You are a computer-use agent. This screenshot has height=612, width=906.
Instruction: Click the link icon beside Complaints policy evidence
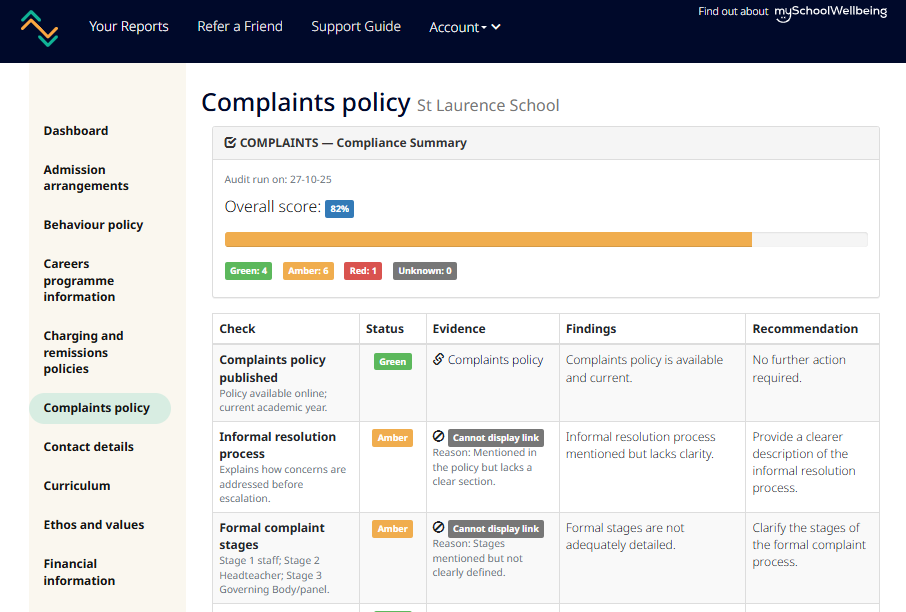point(438,360)
